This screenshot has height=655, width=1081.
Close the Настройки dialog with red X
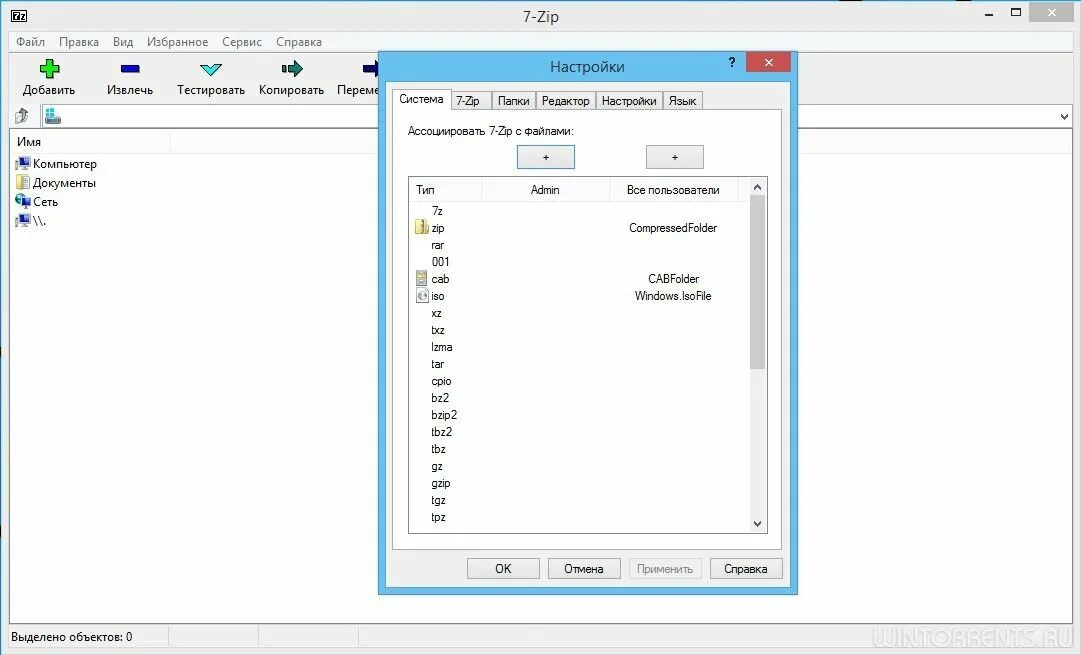coord(768,62)
